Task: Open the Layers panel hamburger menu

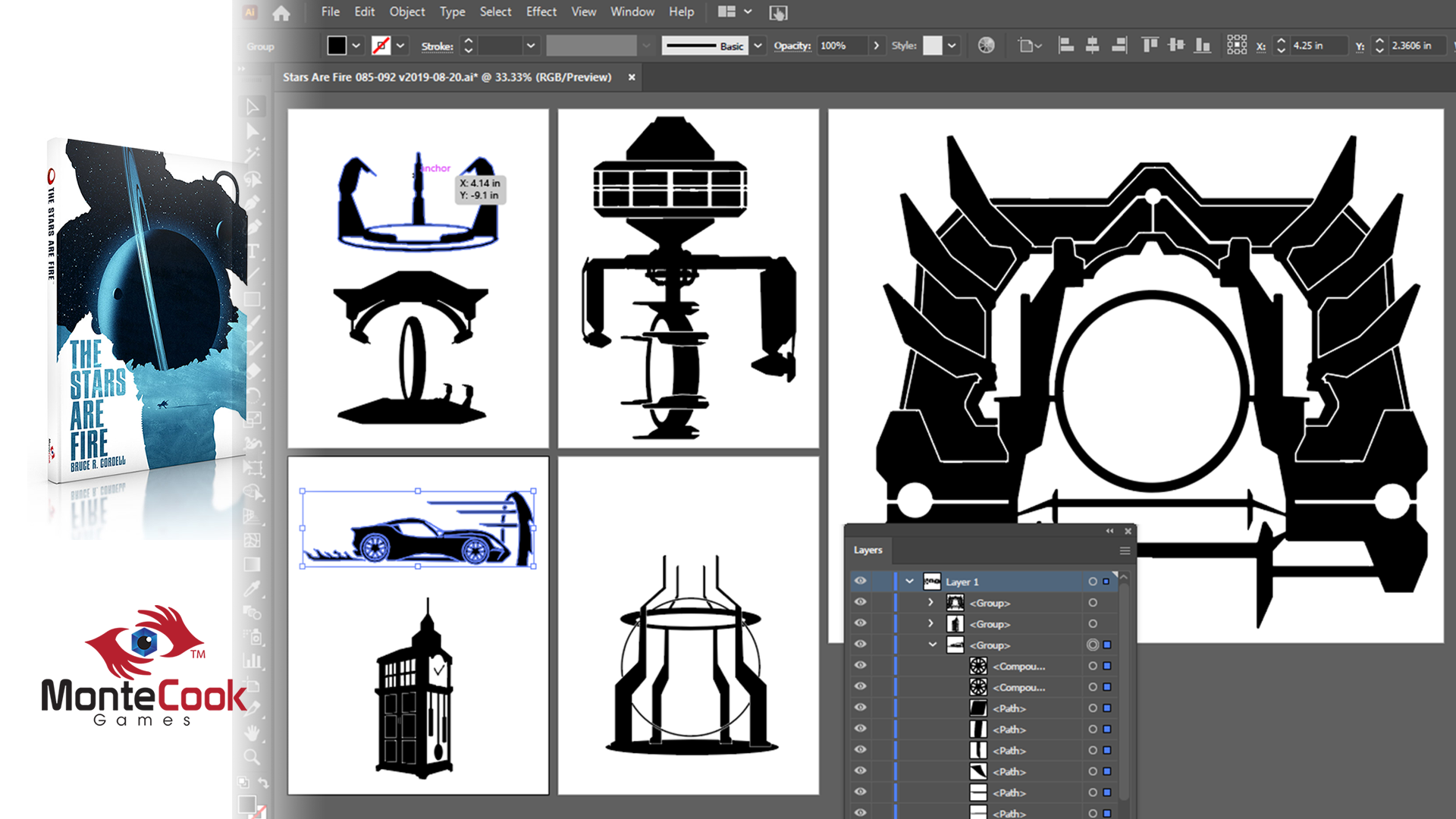Action: point(1125,551)
